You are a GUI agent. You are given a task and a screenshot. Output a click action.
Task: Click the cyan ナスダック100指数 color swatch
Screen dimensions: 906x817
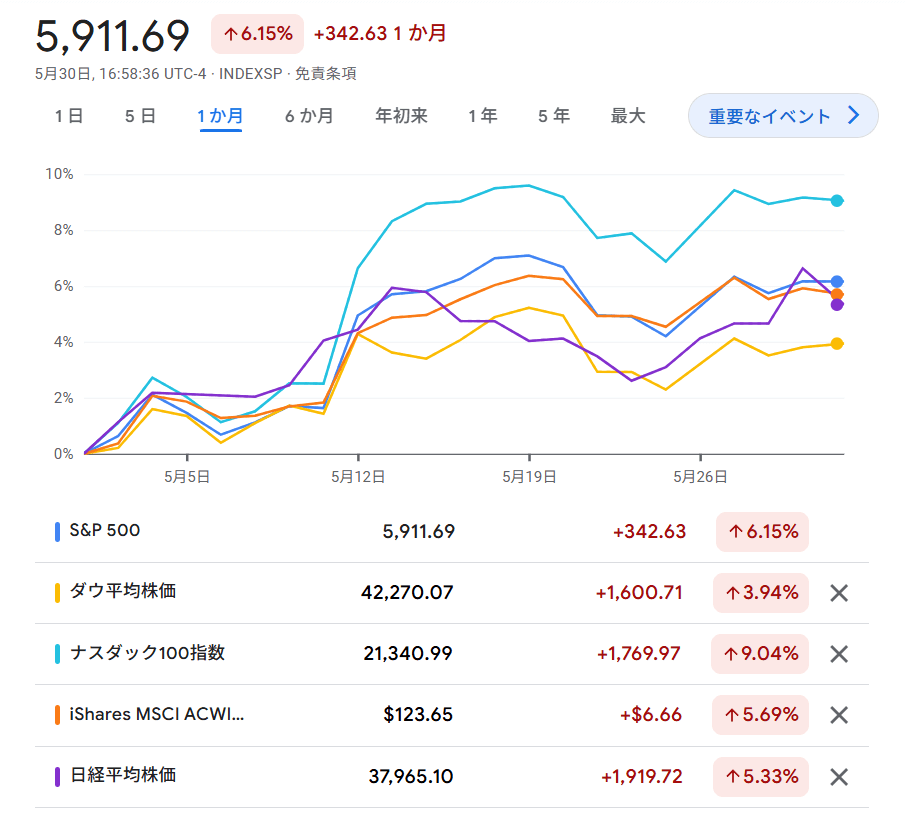[x=57, y=654]
